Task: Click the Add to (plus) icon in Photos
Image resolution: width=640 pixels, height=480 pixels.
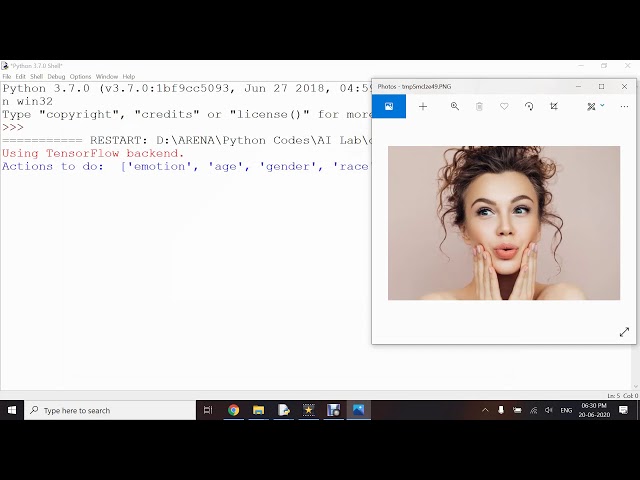Action: [x=423, y=107]
